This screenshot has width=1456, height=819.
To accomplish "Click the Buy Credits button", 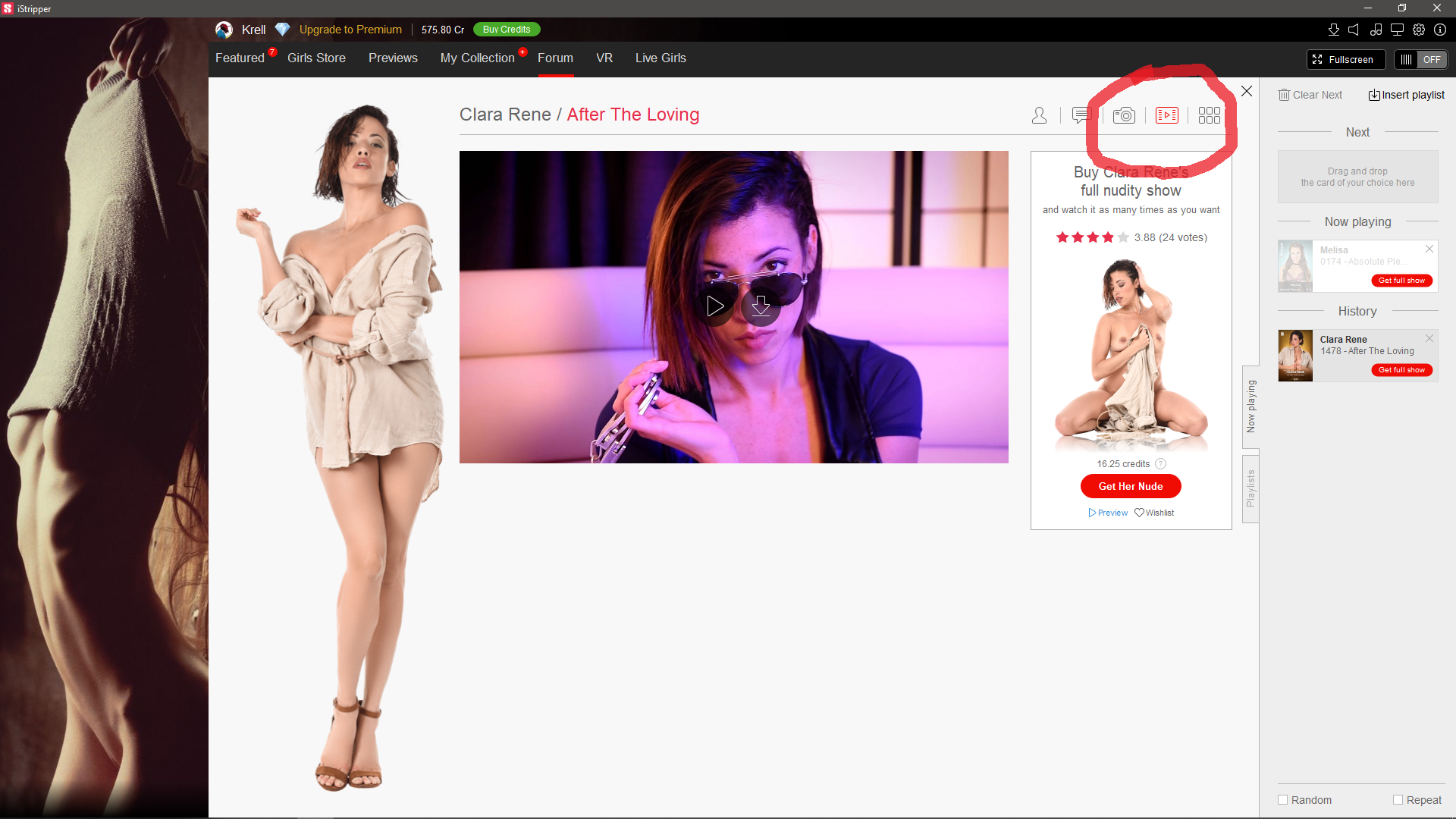I will pyautogui.click(x=507, y=30).
